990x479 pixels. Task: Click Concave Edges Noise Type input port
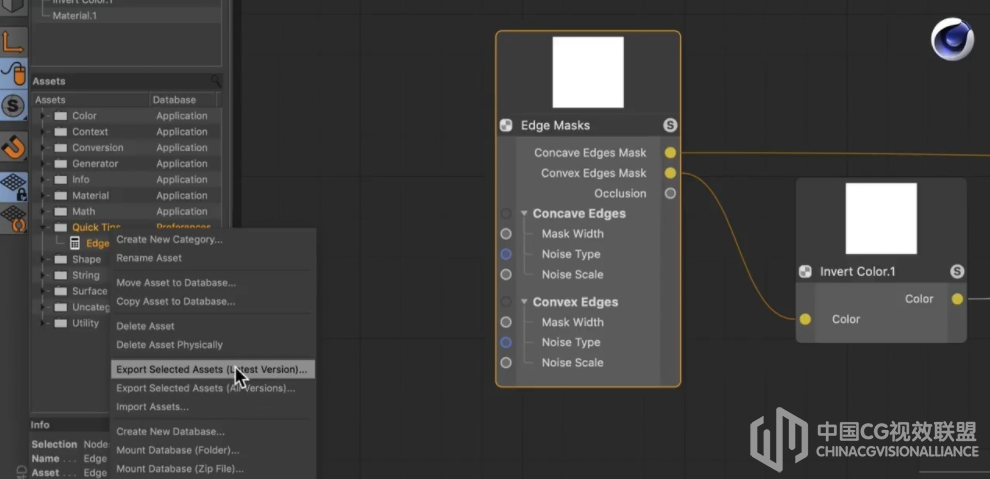tap(506, 254)
